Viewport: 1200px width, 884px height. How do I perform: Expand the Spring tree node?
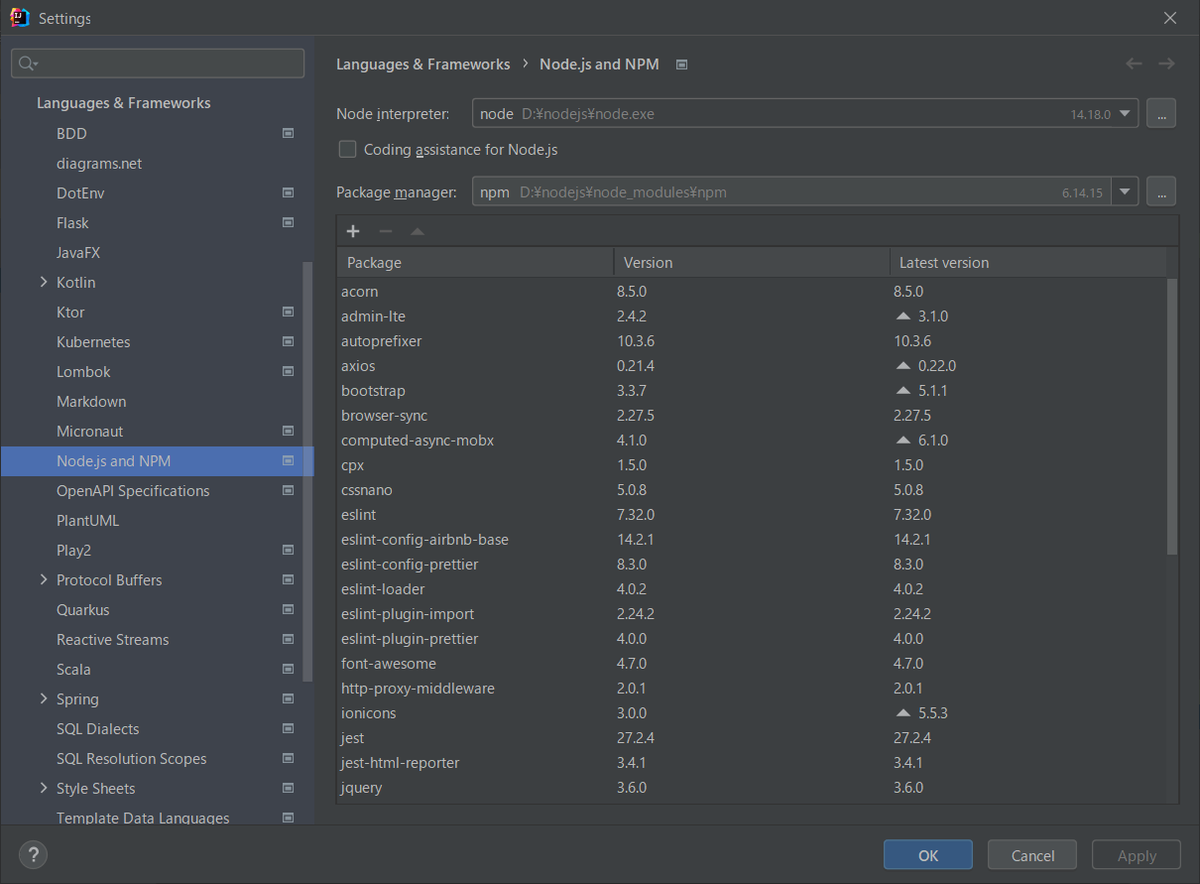pos(43,699)
